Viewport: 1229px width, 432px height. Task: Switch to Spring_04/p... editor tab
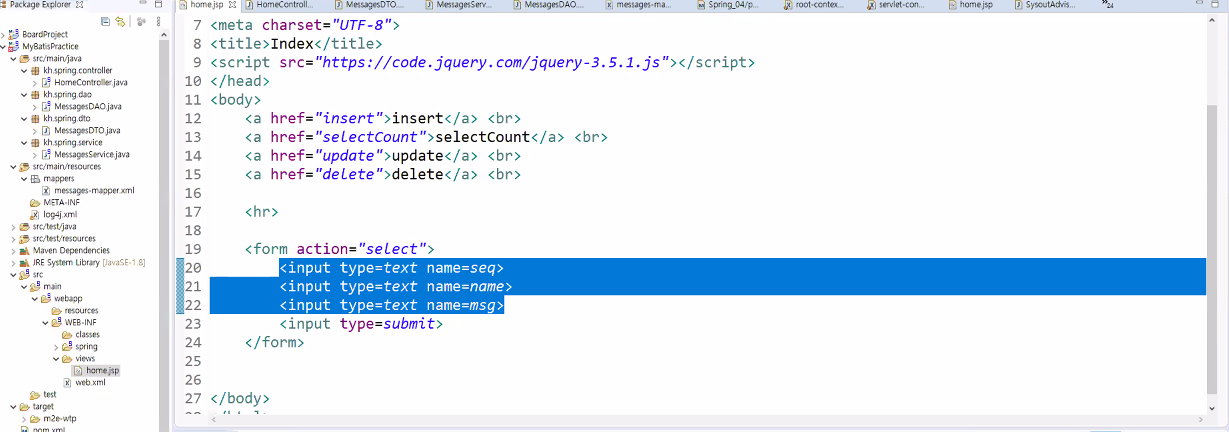[727, 5]
